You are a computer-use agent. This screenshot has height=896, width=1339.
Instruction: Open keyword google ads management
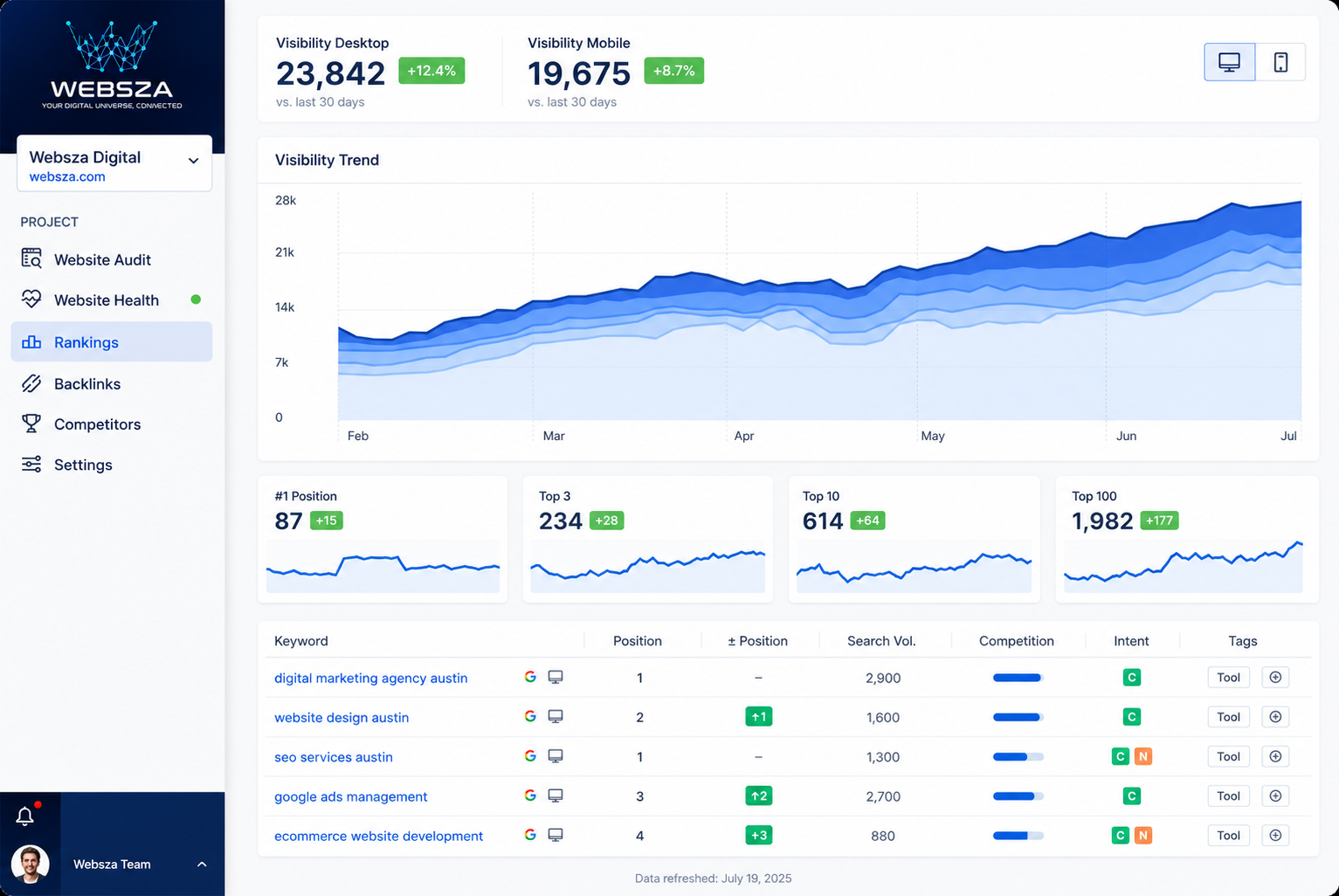click(x=350, y=796)
